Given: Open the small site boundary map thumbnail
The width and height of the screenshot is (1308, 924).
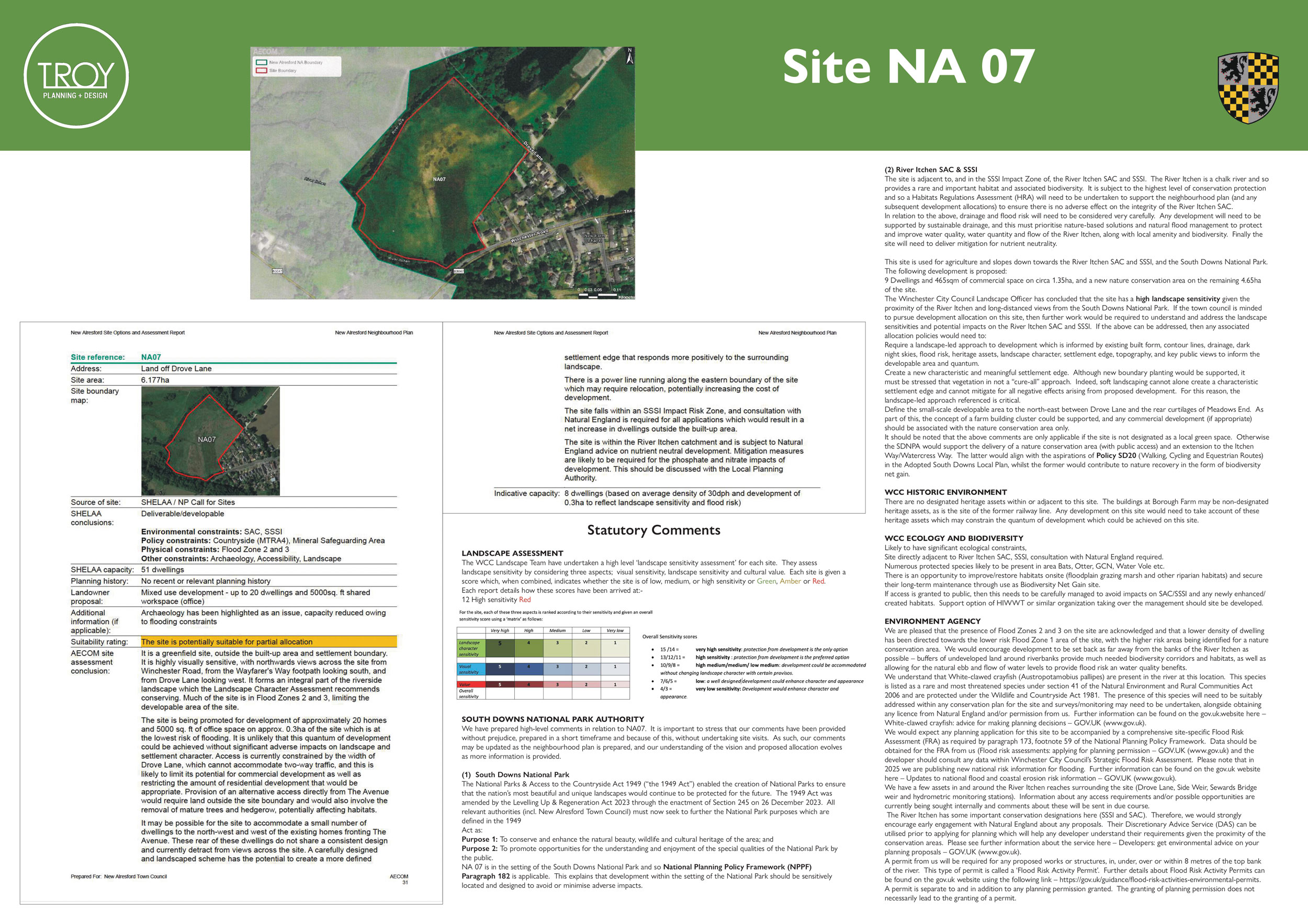Looking at the screenshot, I should tap(210, 441).
